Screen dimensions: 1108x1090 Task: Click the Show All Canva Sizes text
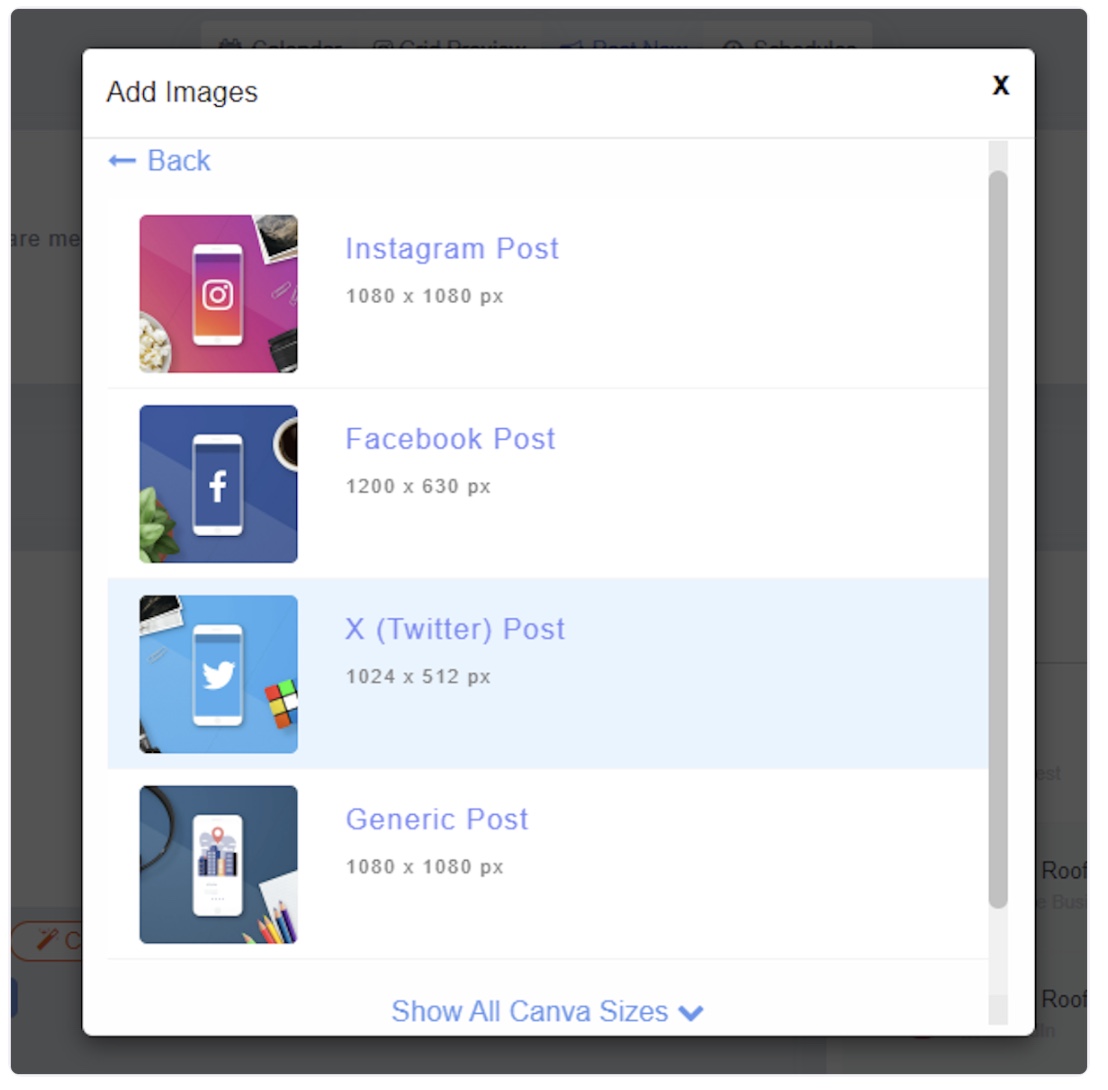(x=529, y=1011)
